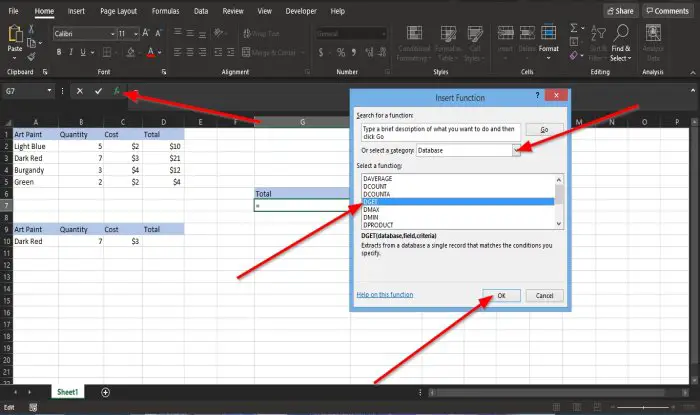Add a new sheet with the plus icon
700x415 pixels.
105,392
